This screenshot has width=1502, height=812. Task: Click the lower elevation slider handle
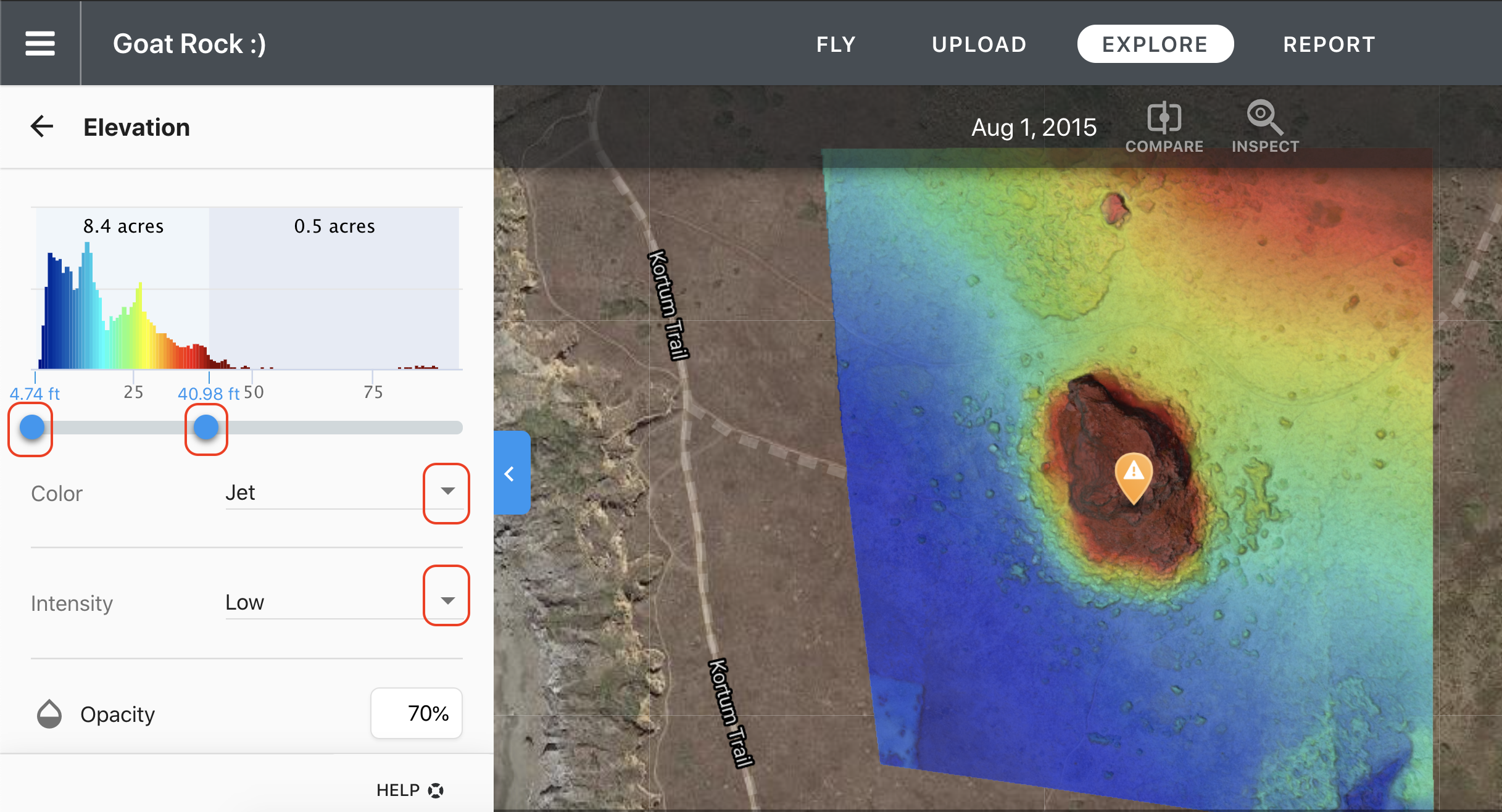(x=32, y=427)
